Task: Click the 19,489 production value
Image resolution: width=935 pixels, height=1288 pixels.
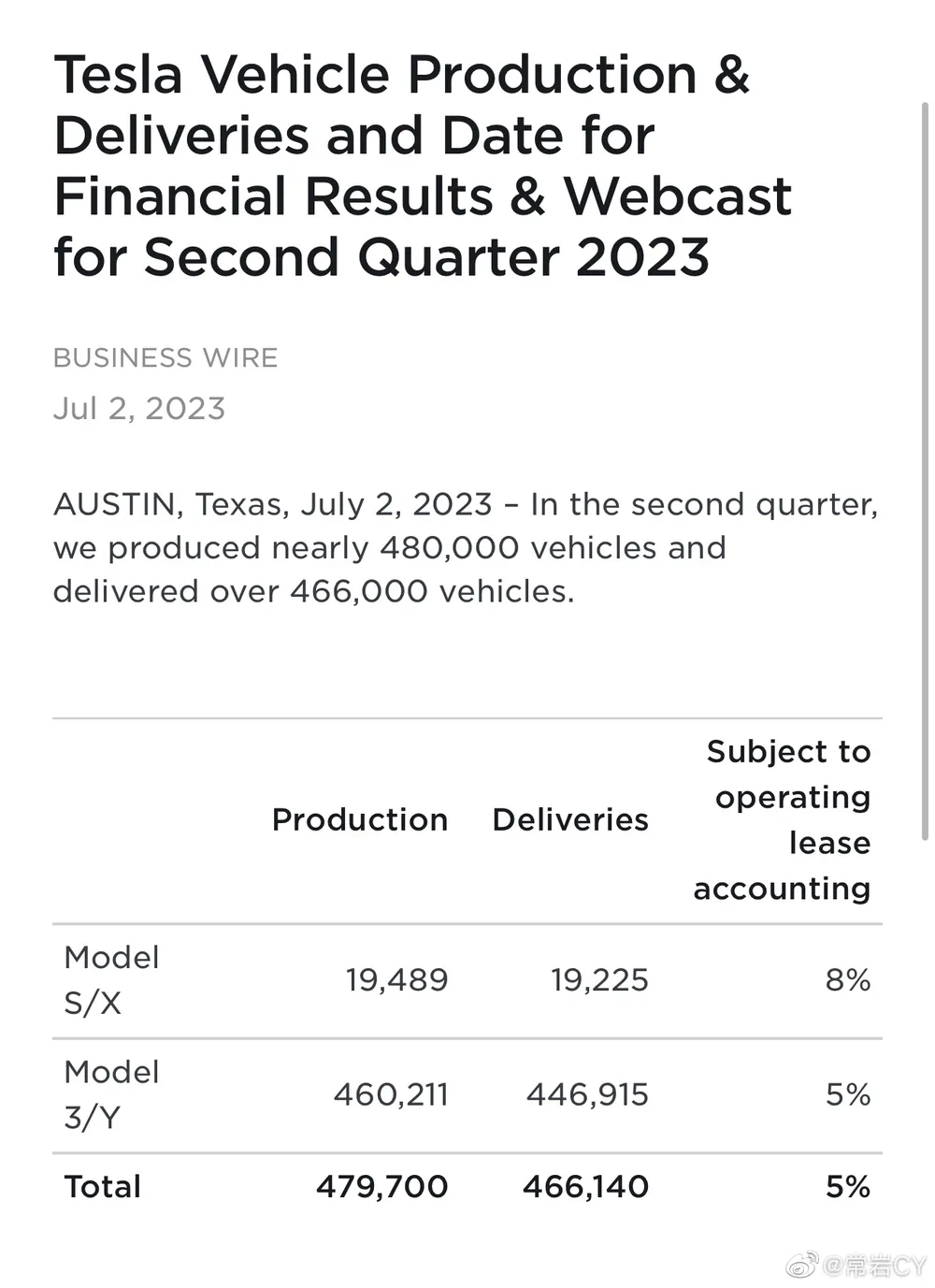Action: click(397, 979)
